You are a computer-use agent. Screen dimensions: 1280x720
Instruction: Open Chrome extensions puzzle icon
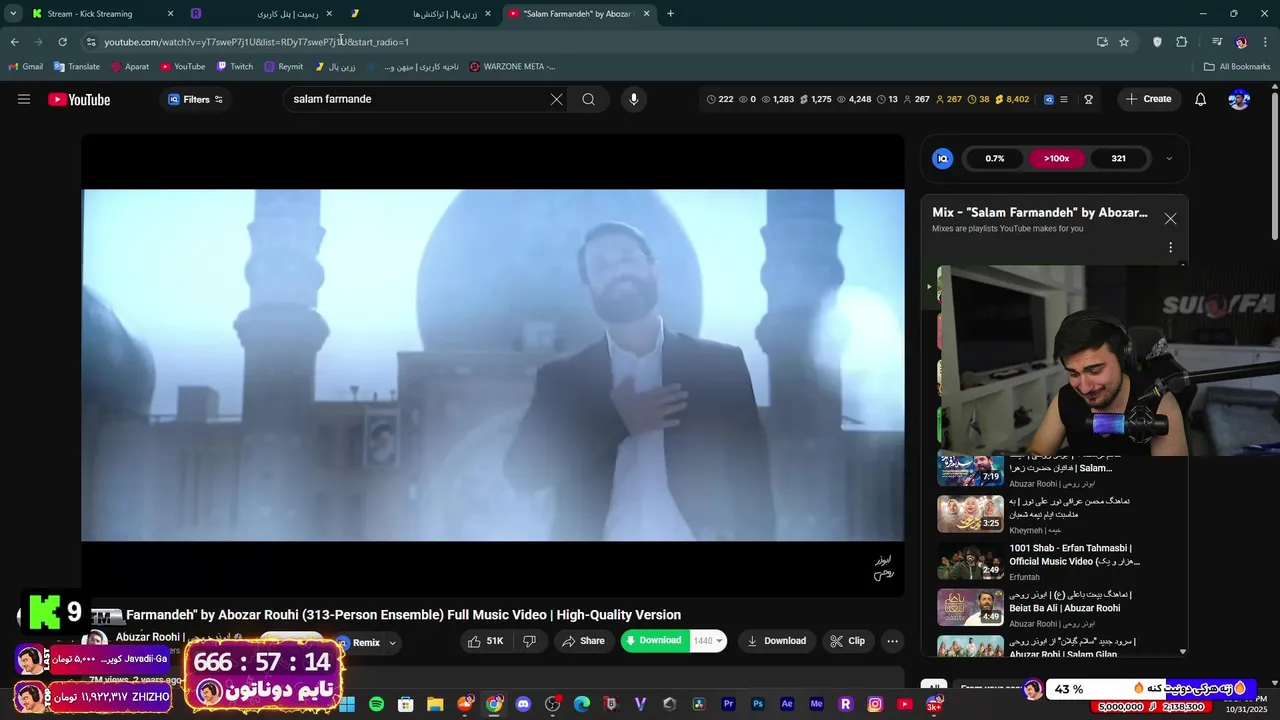click(x=1182, y=42)
